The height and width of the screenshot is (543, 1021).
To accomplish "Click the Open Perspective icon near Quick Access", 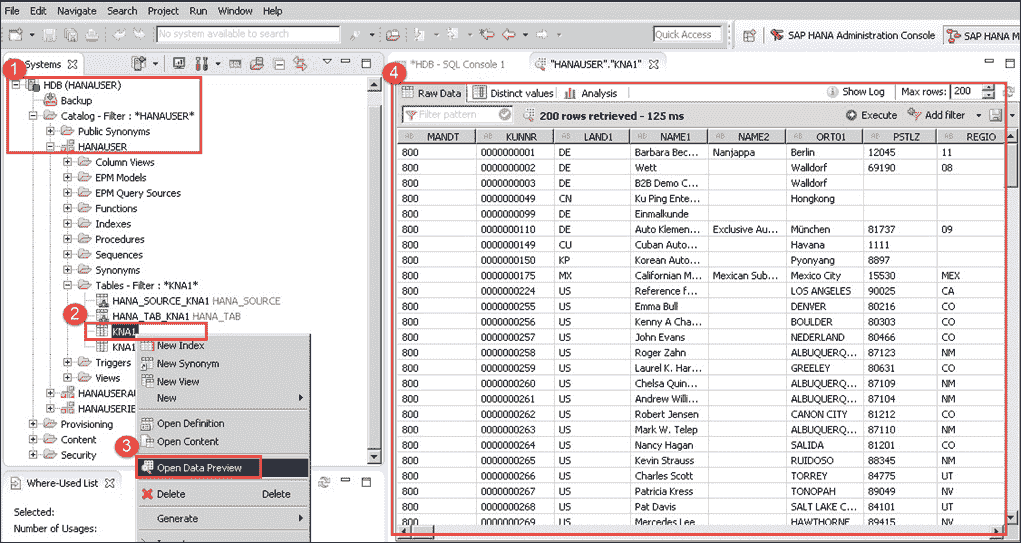I will pyautogui.click(x=750, y=35).
